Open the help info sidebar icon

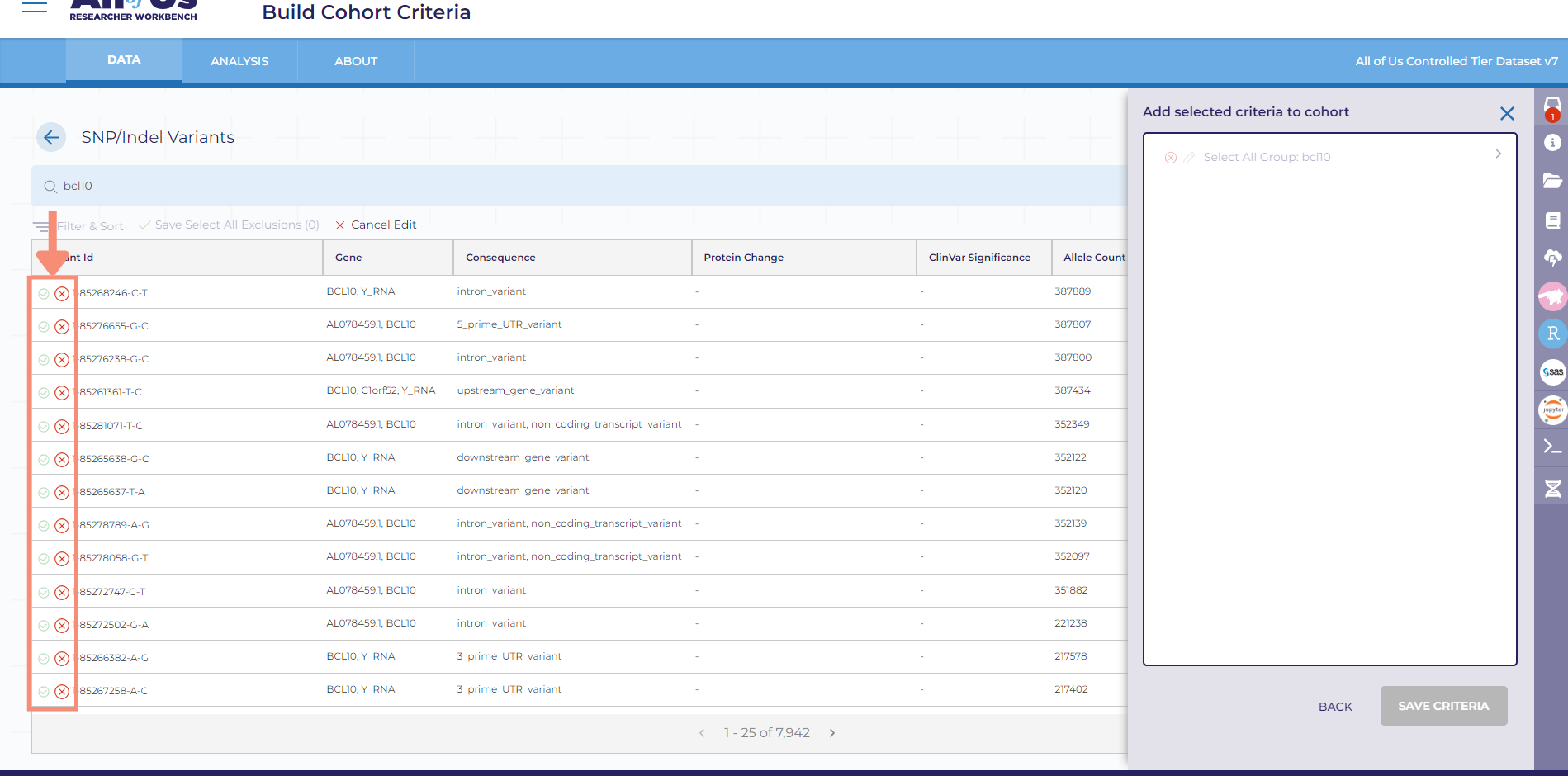coord(1552,143)
